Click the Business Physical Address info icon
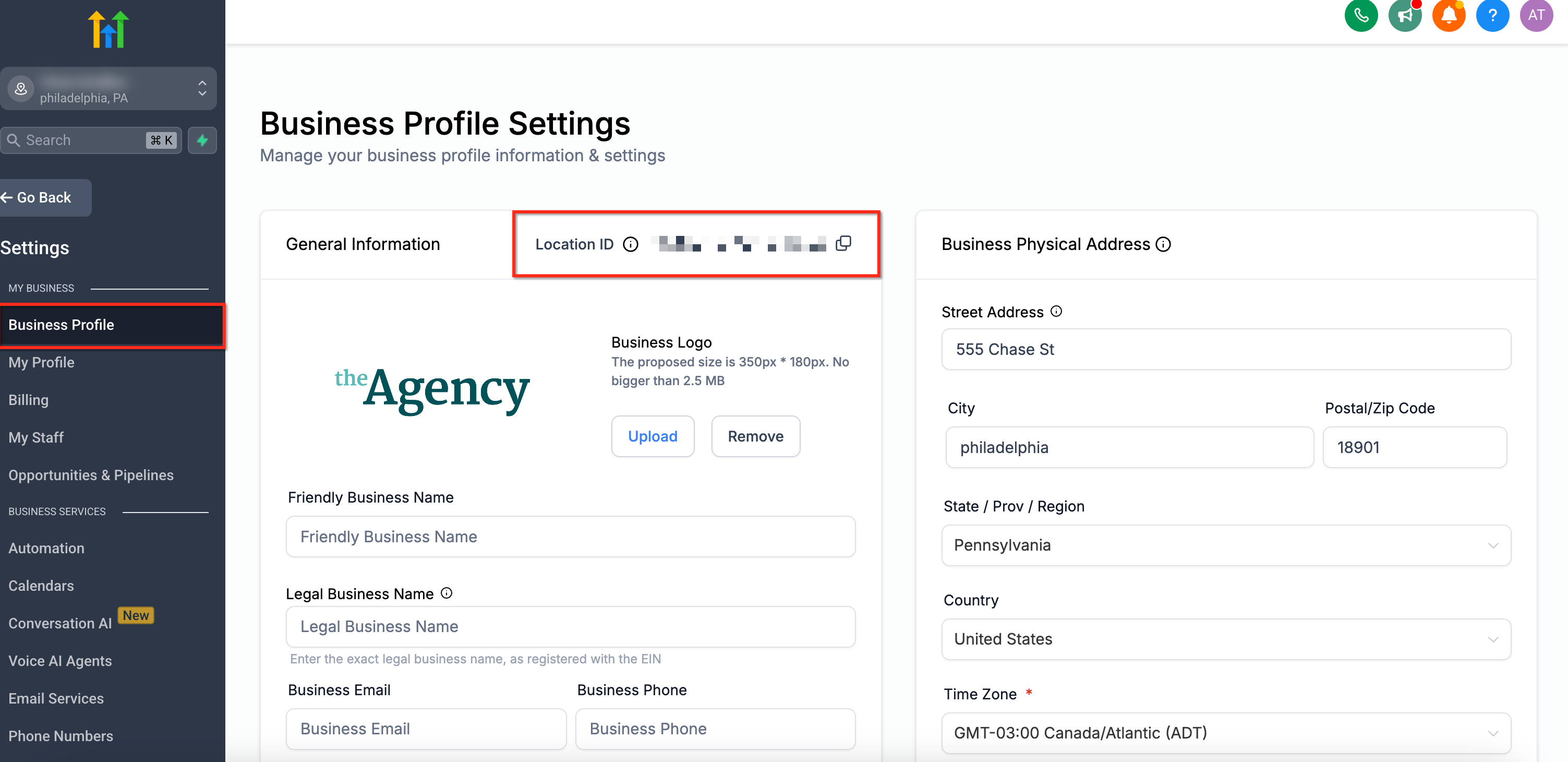 1163,244
